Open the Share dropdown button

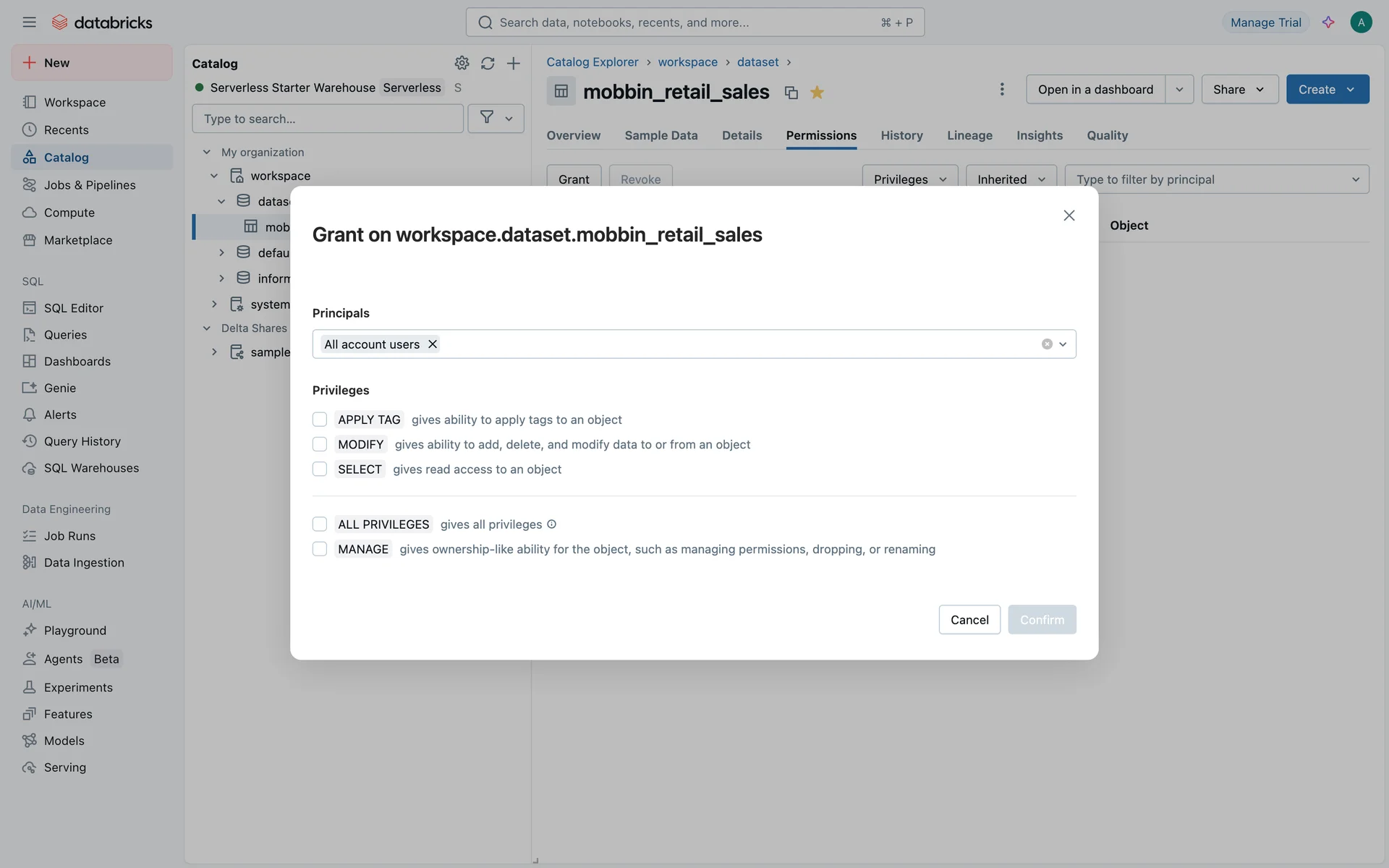coord(1239,89)
